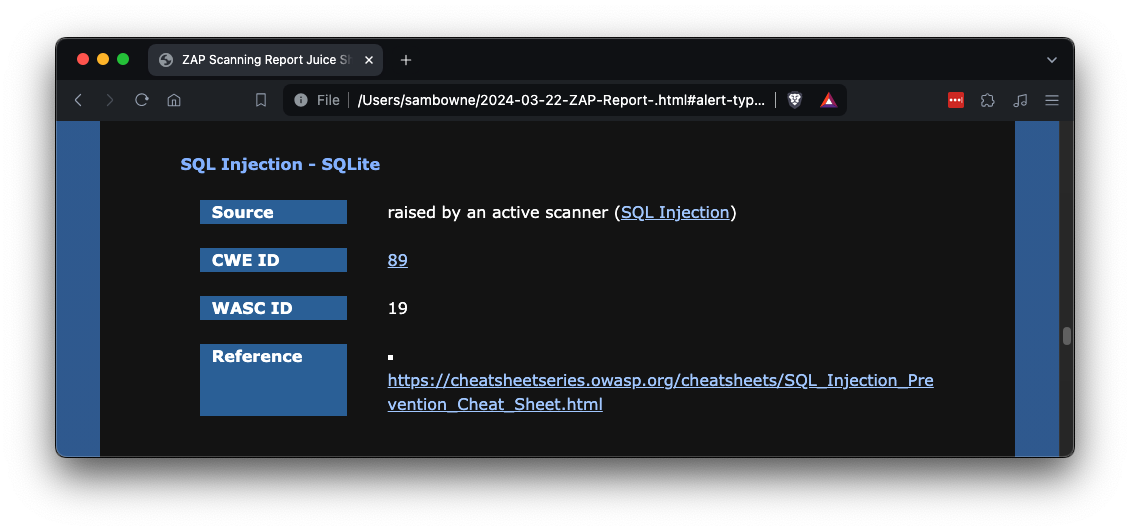The image size is (1130, 531).
Task: Click the vertical scrollbar thumb
Action: 1066,336
